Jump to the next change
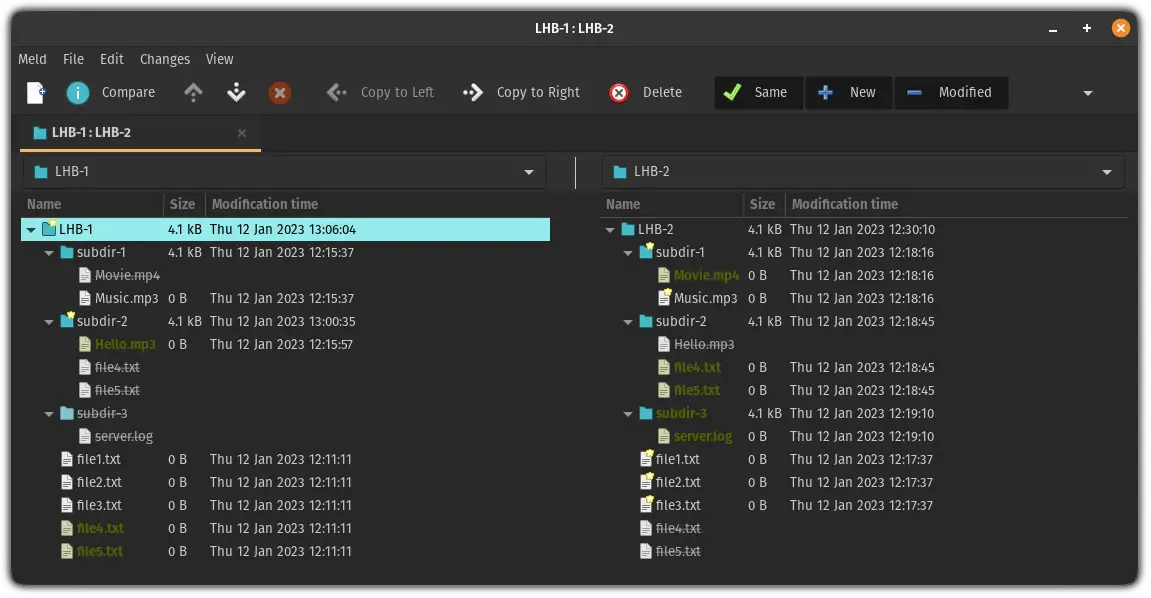 coord(236,92)
